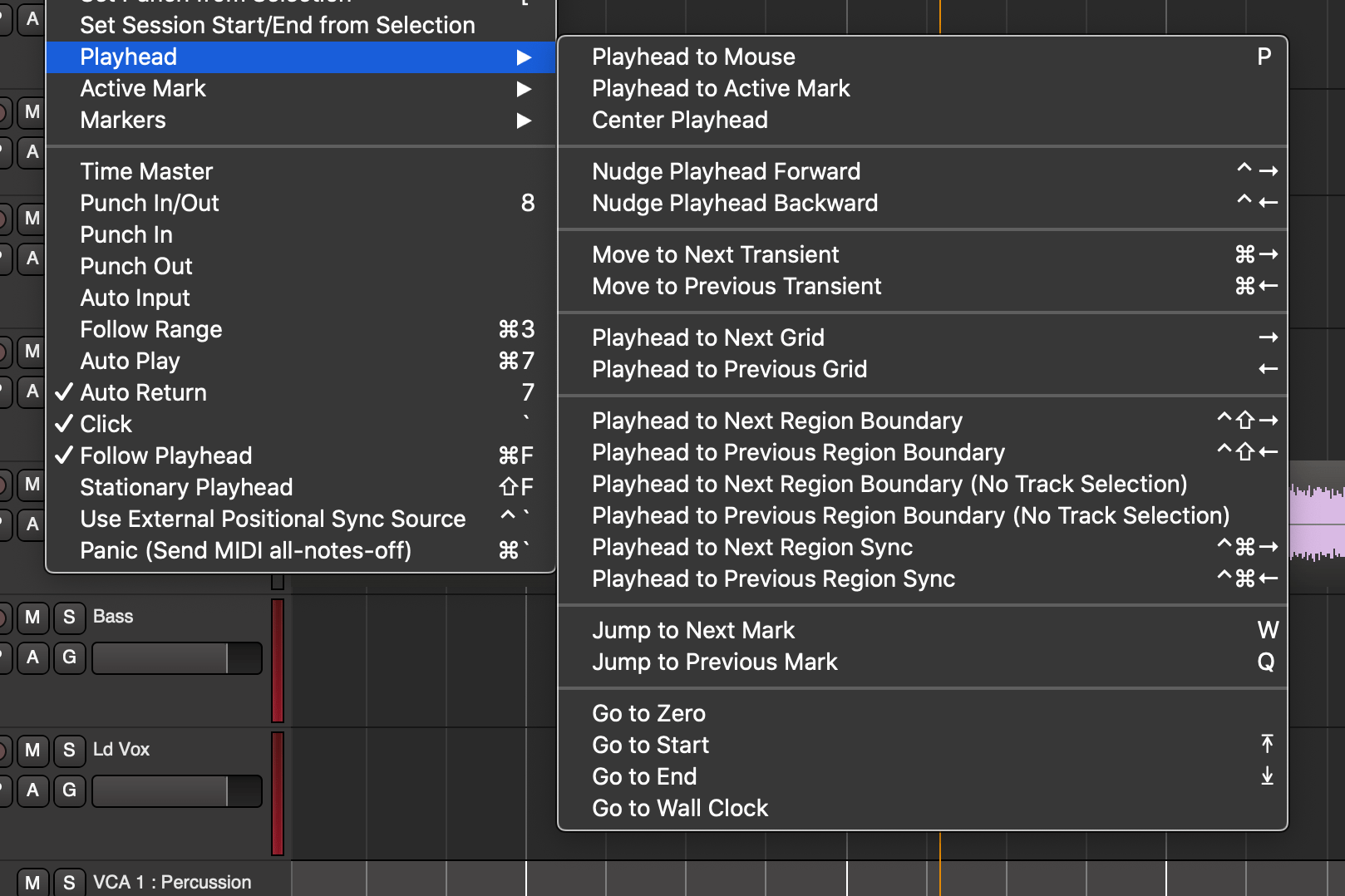This screenshot has height=896, width=1345.
Task: Expand the Active Mark submenu
Action: coord(143,88)
